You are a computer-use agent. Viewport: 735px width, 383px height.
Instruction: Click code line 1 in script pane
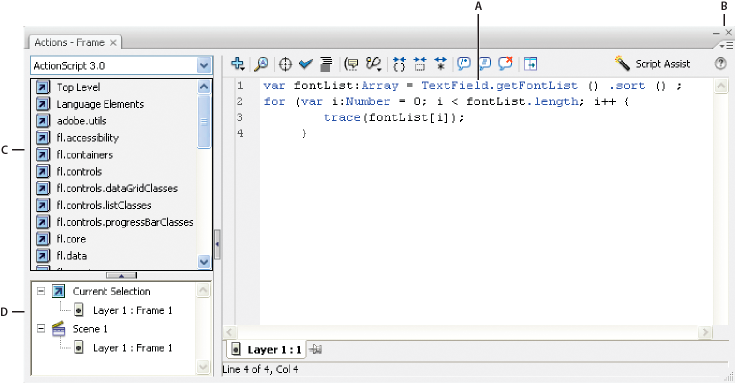(x=472, y=86)
